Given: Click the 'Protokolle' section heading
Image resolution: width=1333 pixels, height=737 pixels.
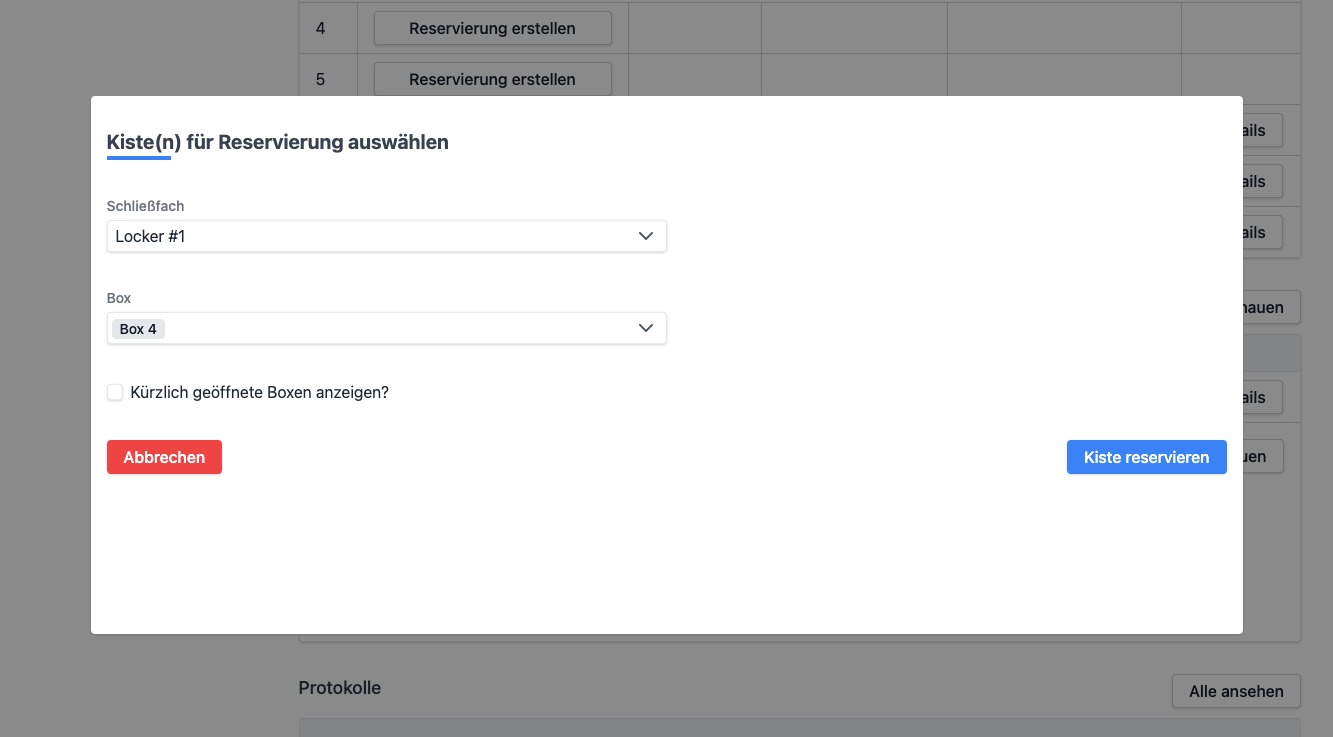Looking at the screenshot, I should tap(339, 688).
